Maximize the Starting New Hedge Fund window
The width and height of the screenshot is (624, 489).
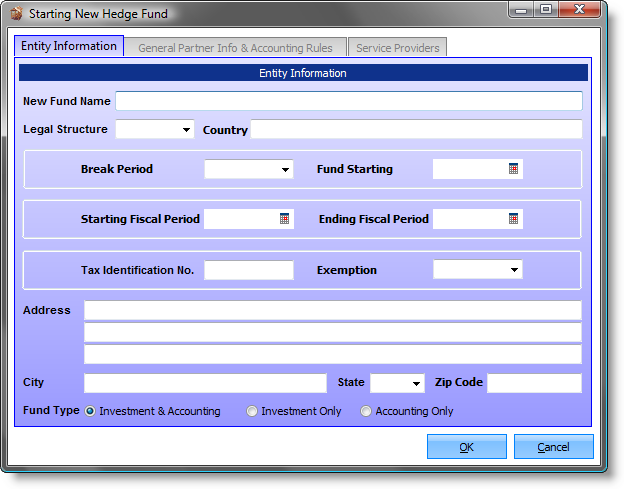[x=546, y=10]
